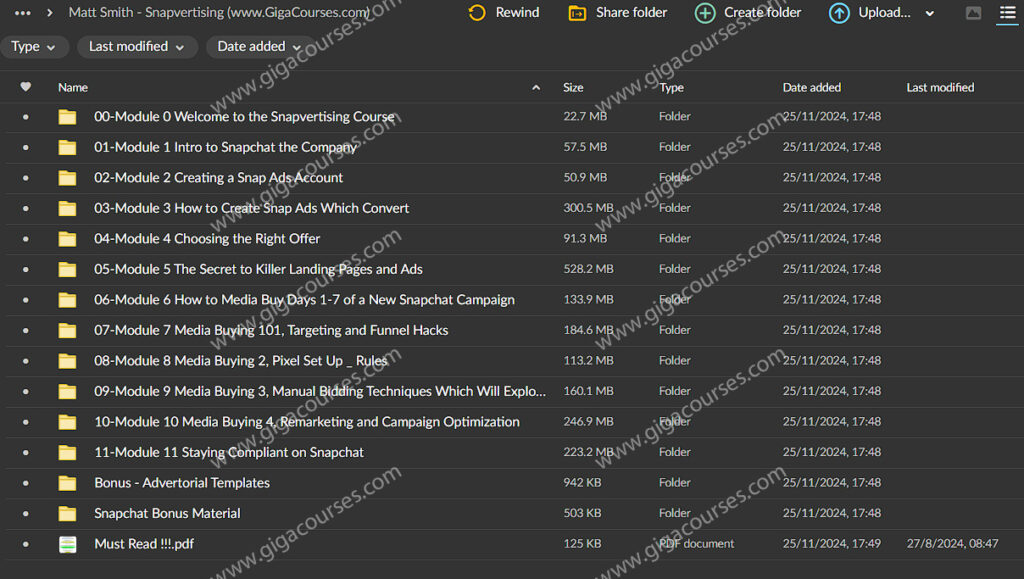This screenshot has height=579, width=1024.
Task: Sort by the Last modified column header
Action: tap(940, 88)
